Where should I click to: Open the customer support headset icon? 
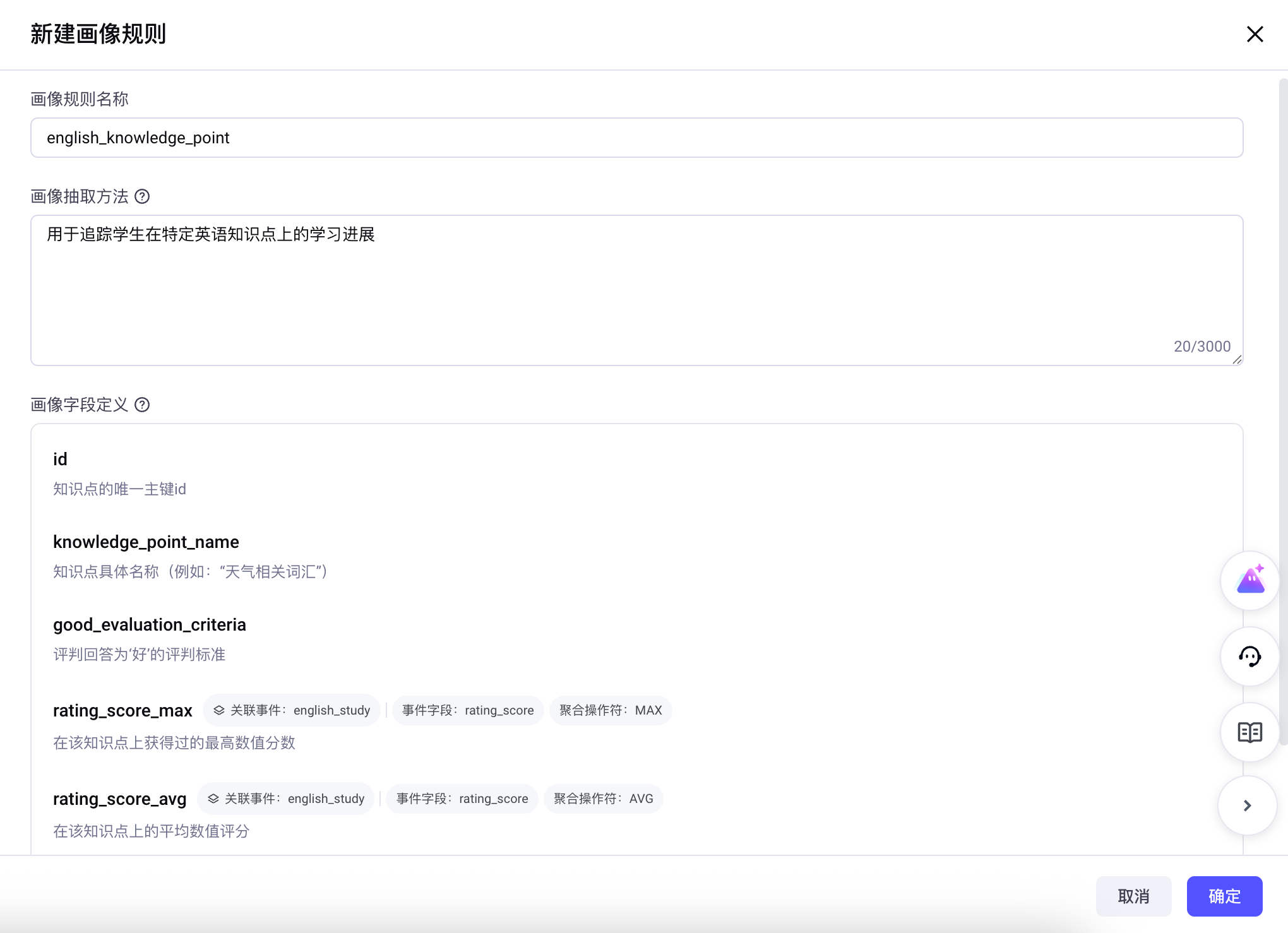(x=1249, y=657)
